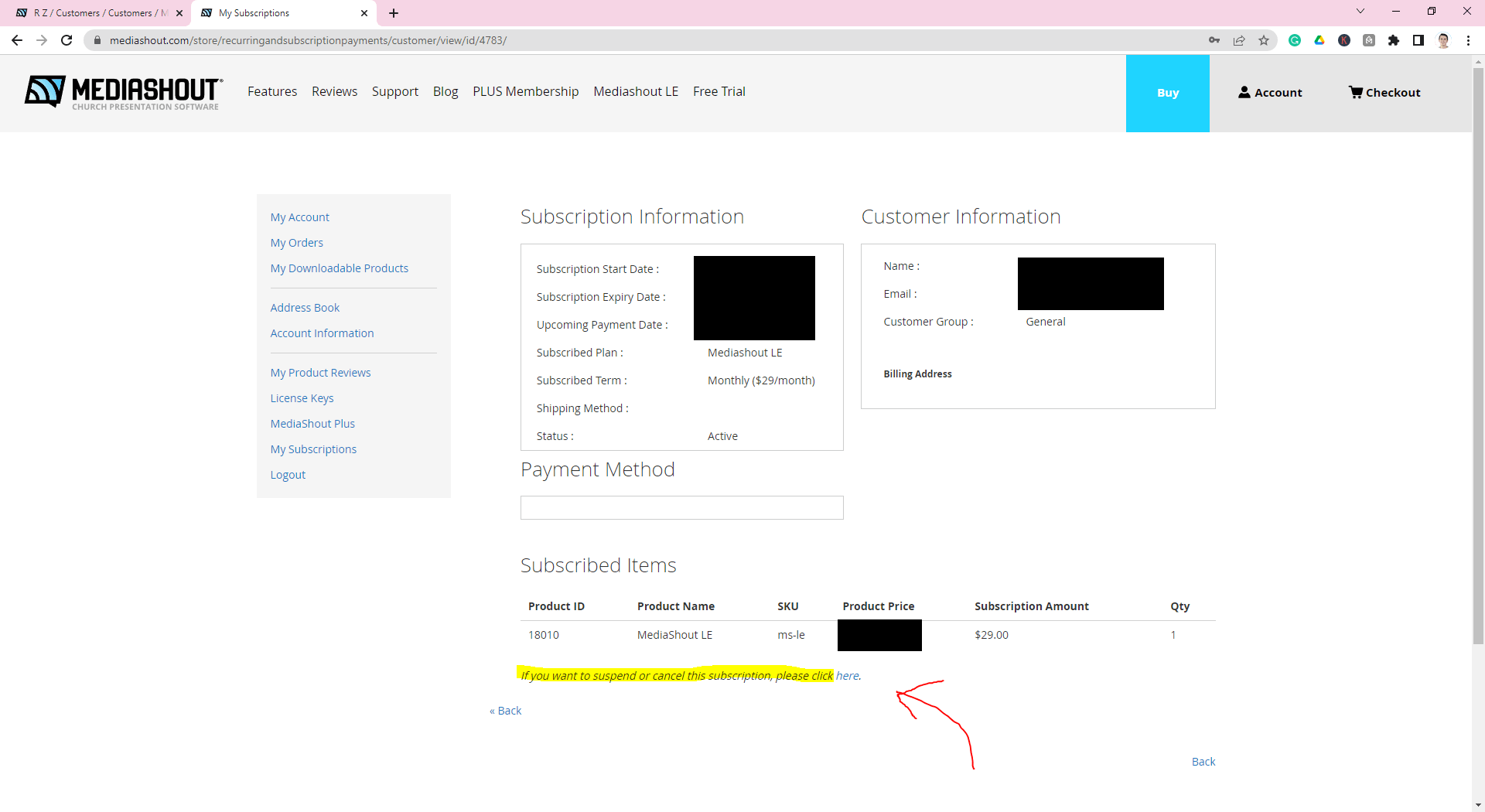This screenshot has height=812, width=1485.
Task: Go back with browser back arrow
Action: tap(17, 40)
